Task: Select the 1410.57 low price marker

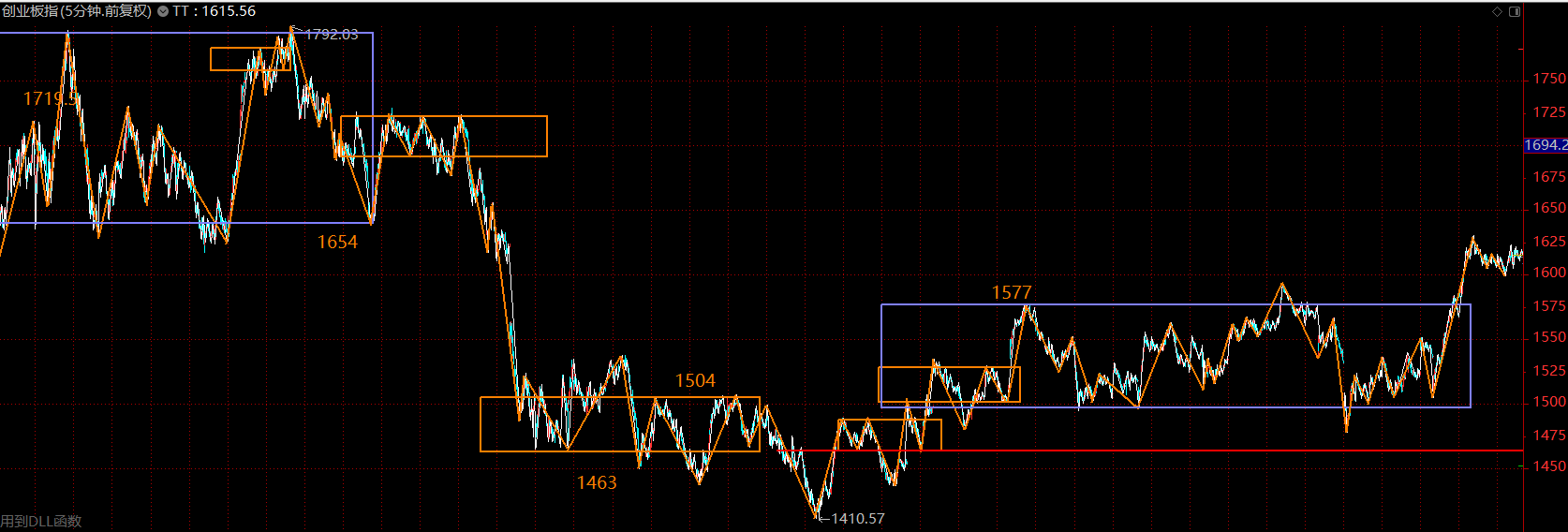Action: pos(857,518)
